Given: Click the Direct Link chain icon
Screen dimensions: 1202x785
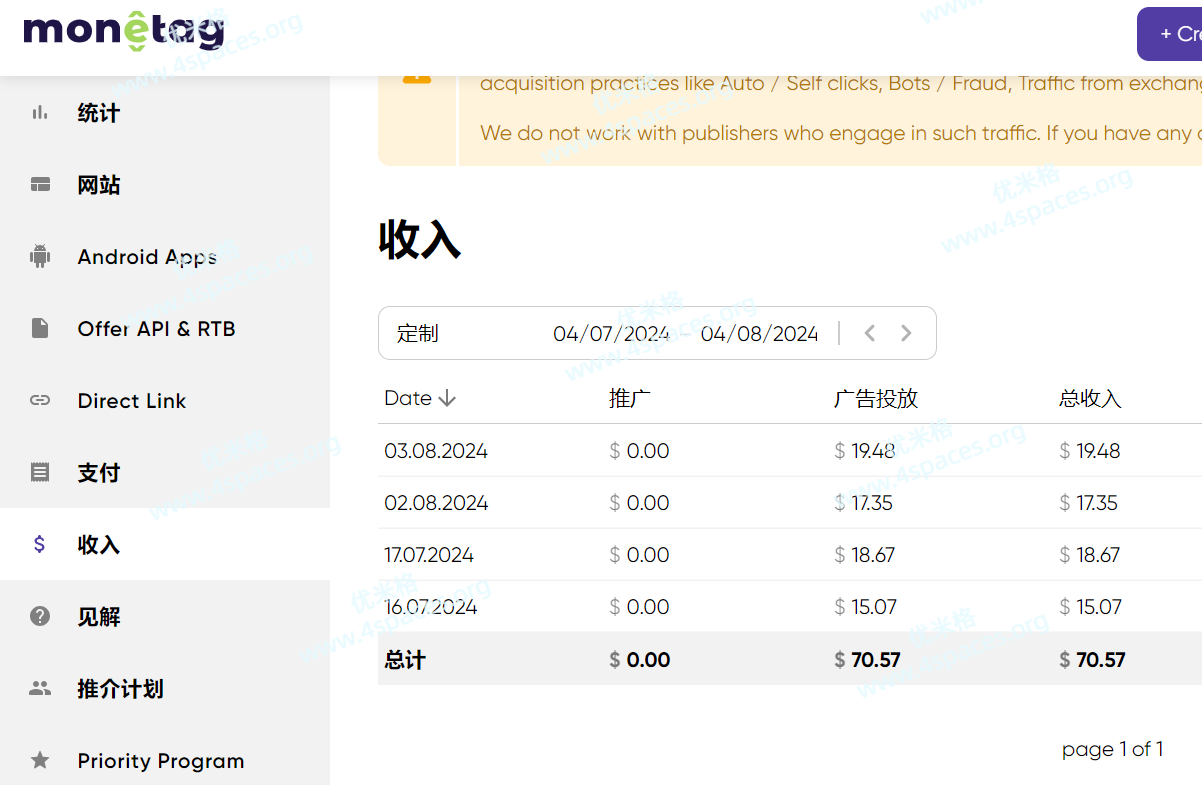Looking at the screenshot, I should tap(40, 401).
